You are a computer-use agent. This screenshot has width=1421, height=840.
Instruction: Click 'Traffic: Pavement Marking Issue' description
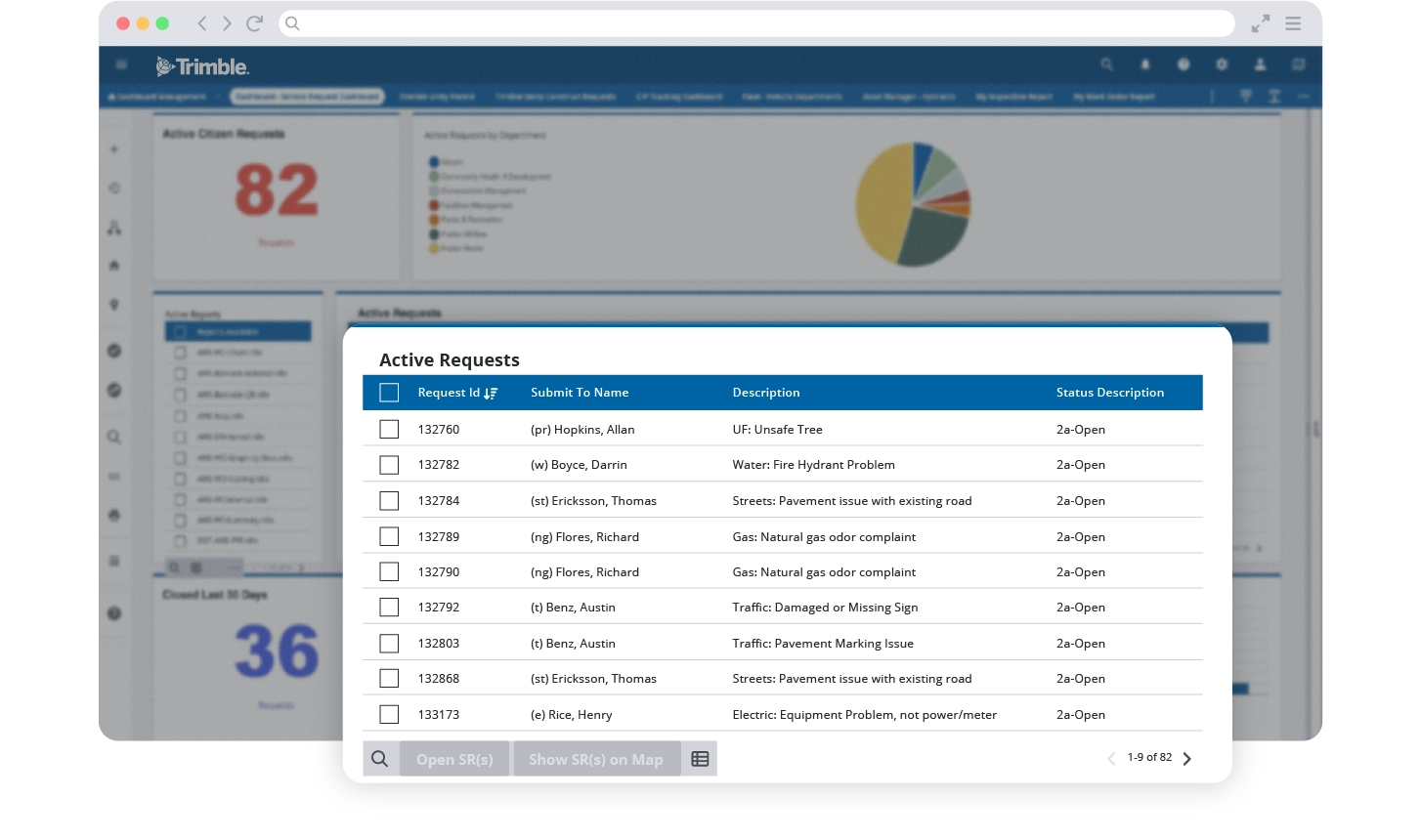(823, 643)
